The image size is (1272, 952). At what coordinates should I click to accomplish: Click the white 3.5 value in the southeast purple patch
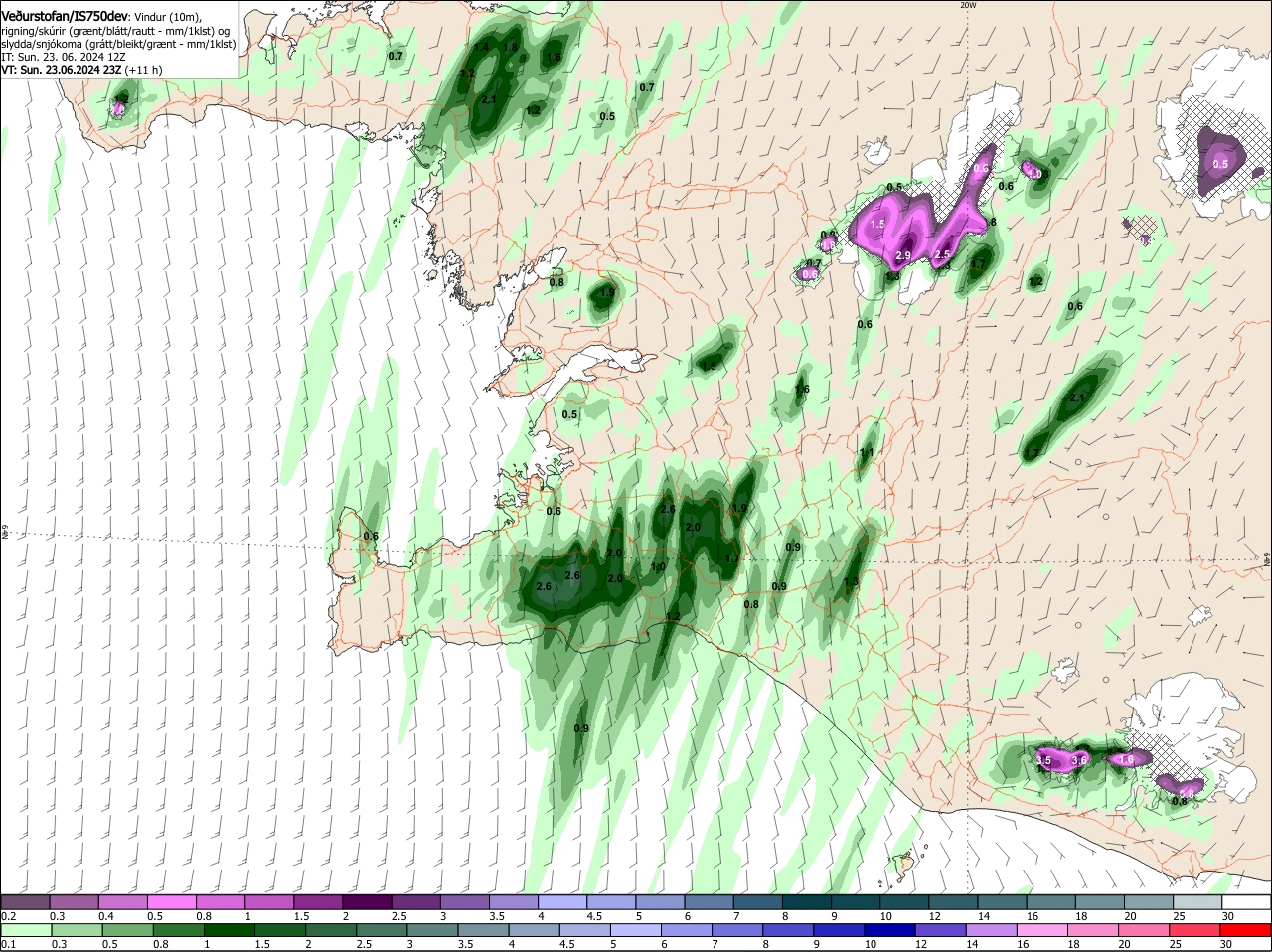[x=1043, y=760]
